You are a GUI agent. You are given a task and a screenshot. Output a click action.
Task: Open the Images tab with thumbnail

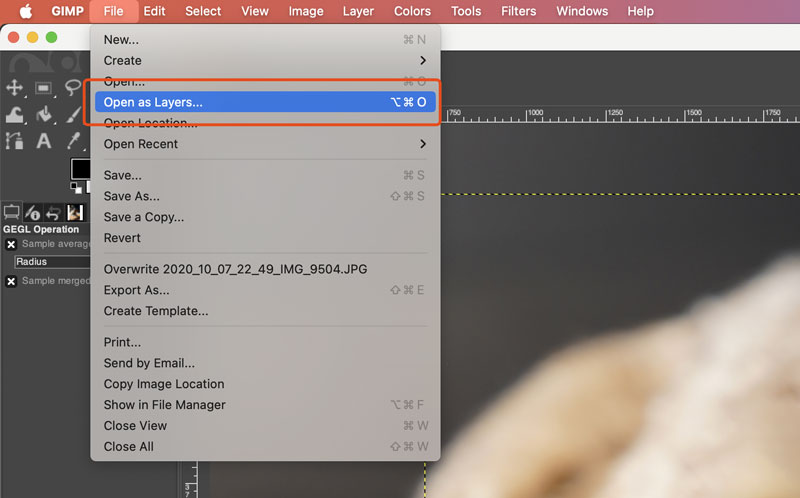tap(74, 212)
